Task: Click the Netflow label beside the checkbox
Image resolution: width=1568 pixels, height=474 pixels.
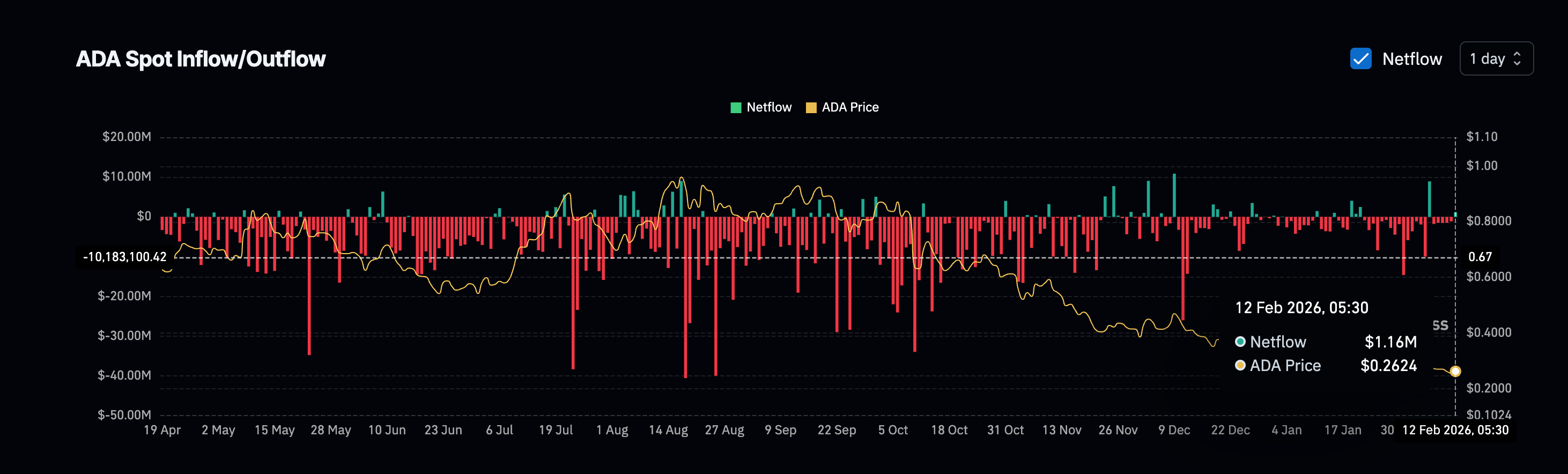Action: point(1411,59)
